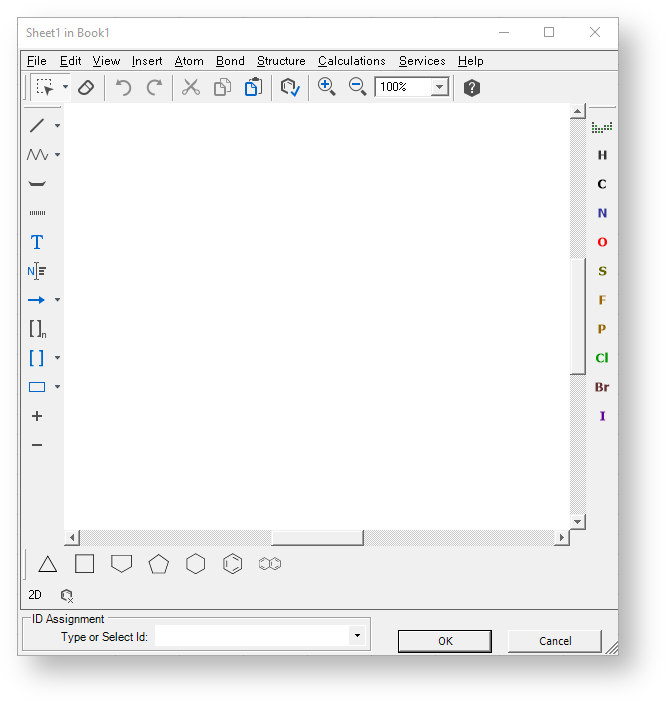Image resolution: width=667 pixels, height=704 pixels.
Task: Select the cyclohexane ring template
Action: pos(195,564)
